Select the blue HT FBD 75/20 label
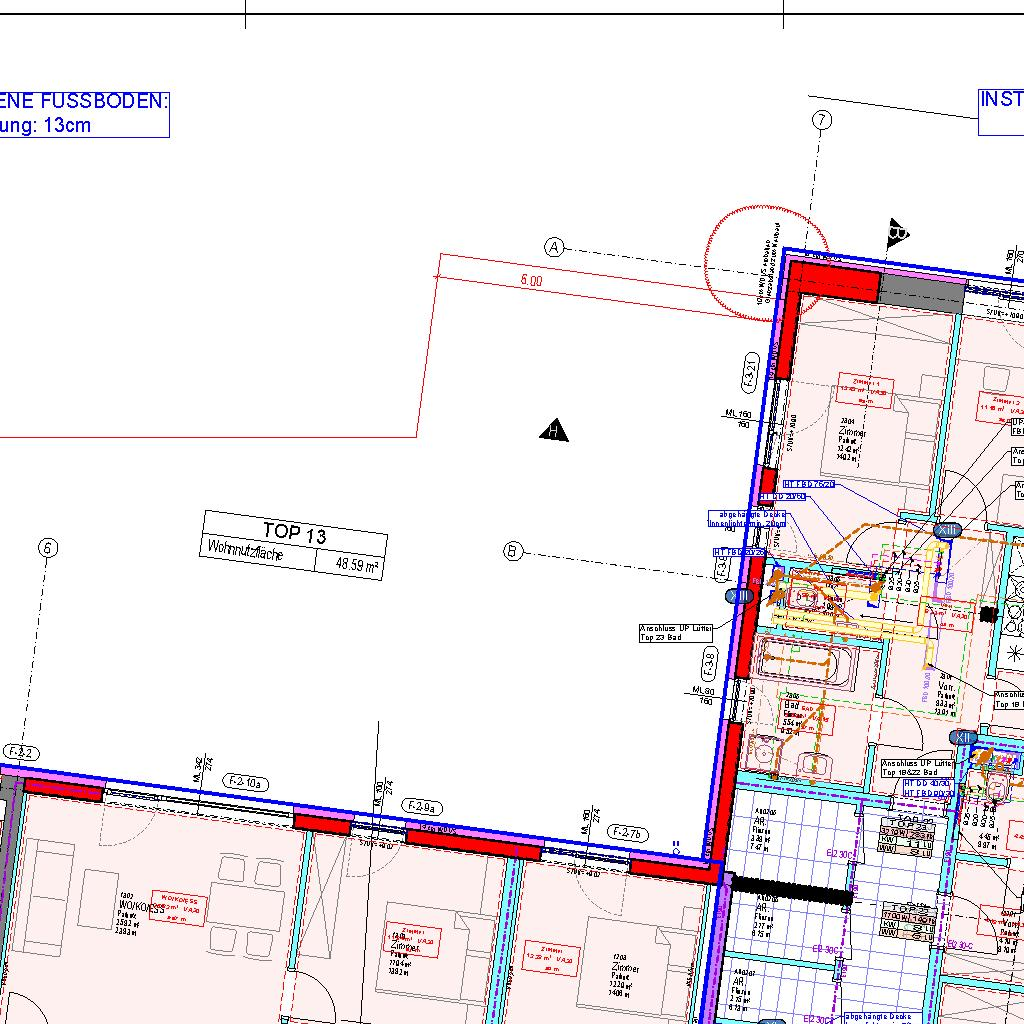 tap(808, 485)
